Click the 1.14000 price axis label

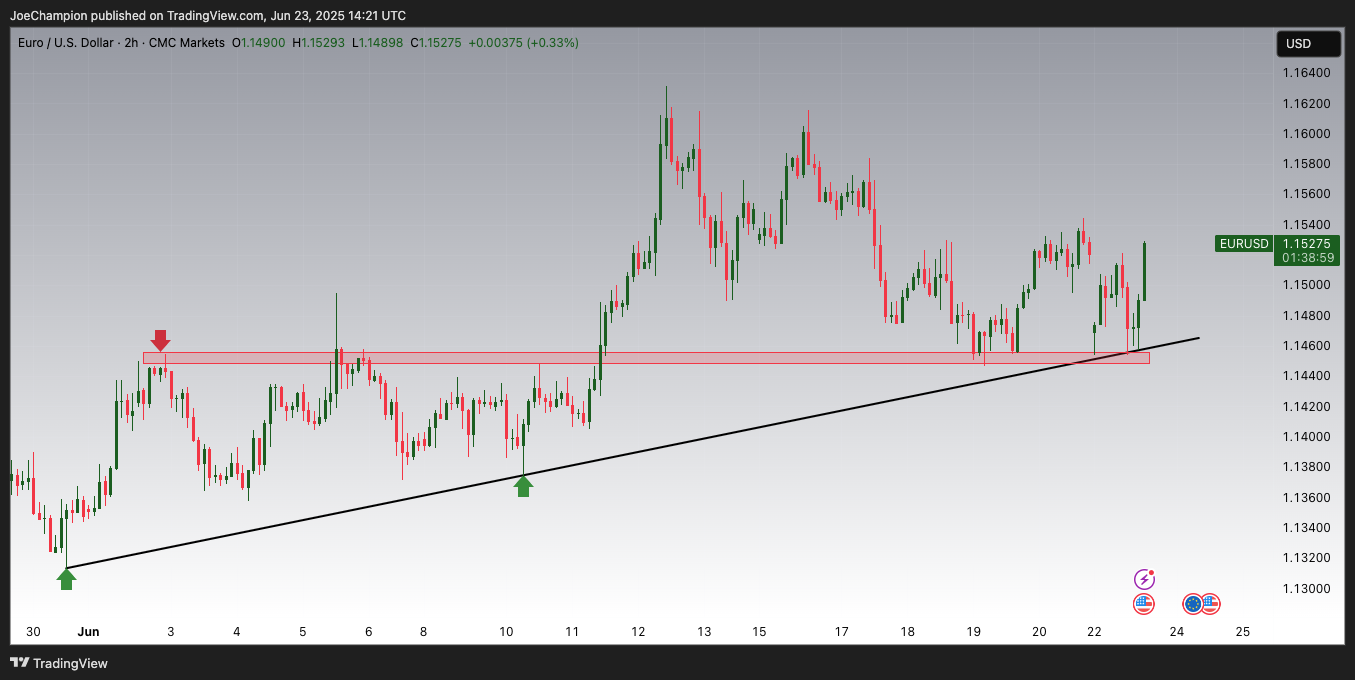1306,436
